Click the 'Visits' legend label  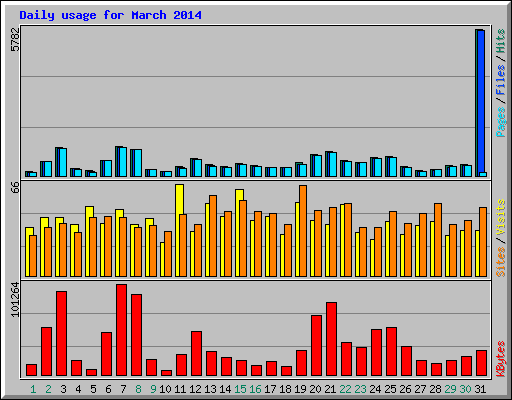(501, 218)
